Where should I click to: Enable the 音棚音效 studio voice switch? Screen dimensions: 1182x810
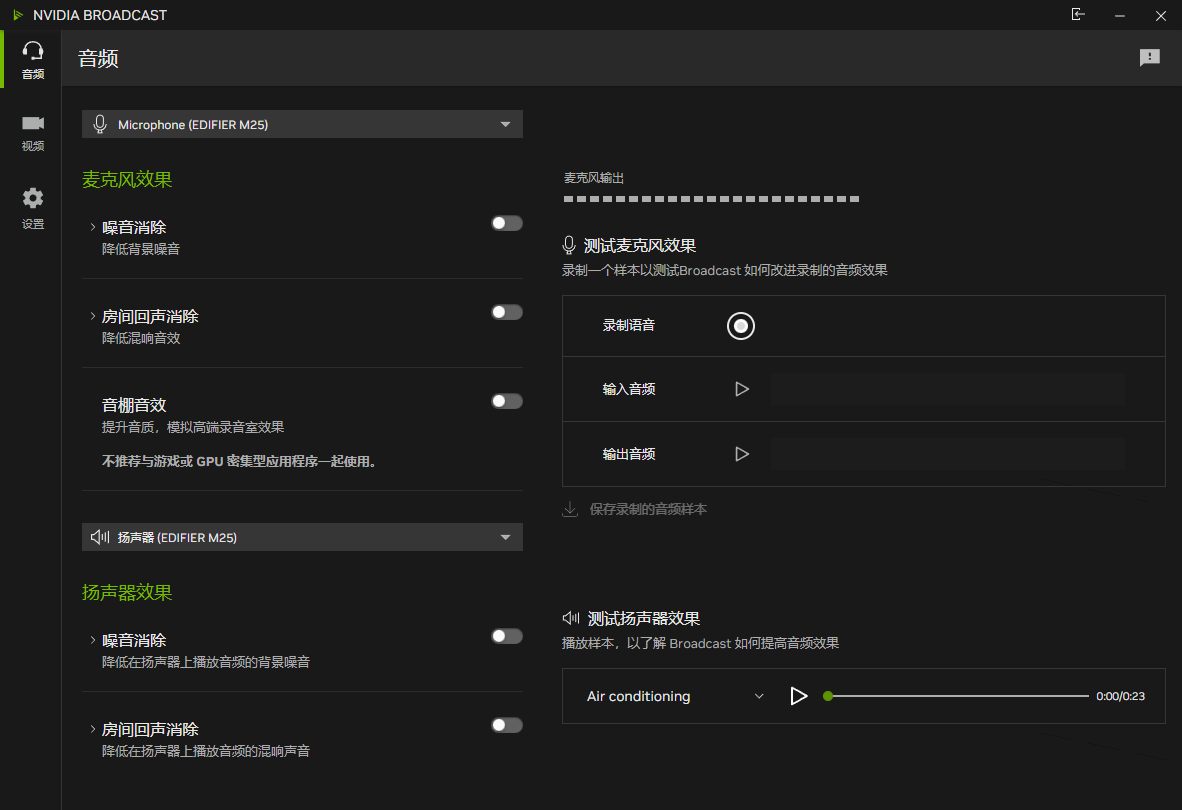[507, 401]
